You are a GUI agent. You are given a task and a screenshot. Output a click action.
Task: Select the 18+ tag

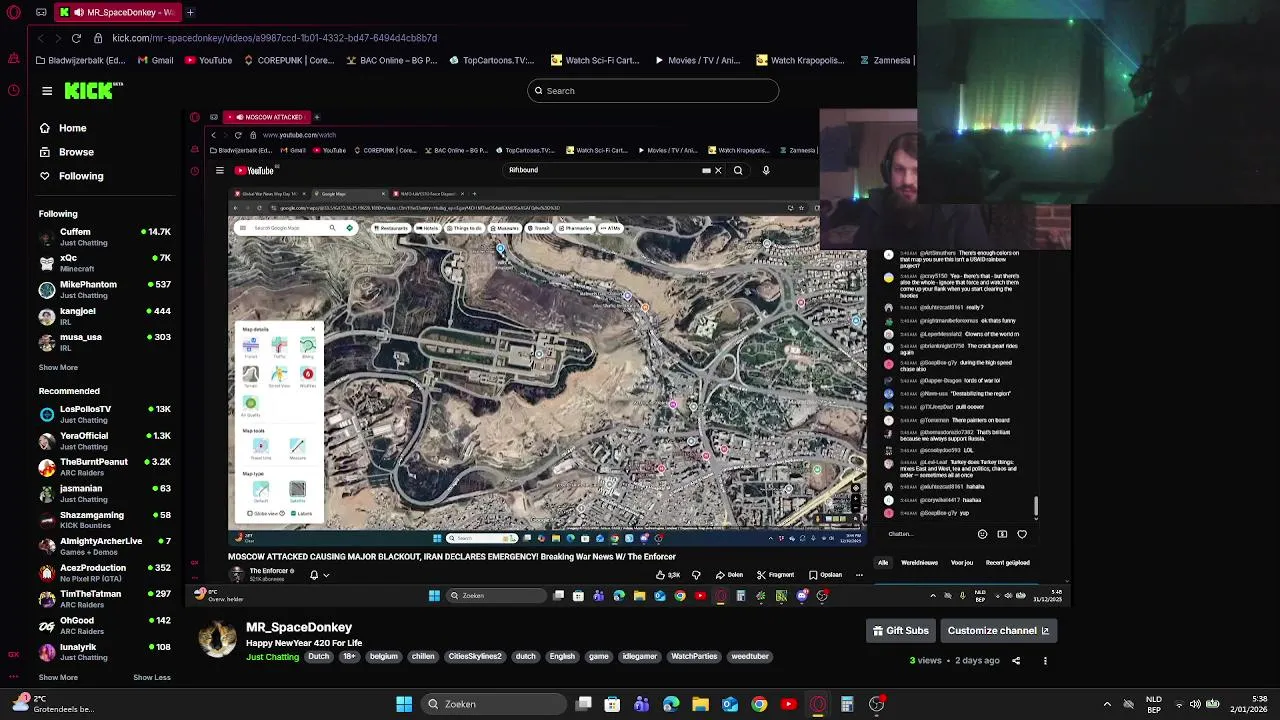(x=349, y=657)
